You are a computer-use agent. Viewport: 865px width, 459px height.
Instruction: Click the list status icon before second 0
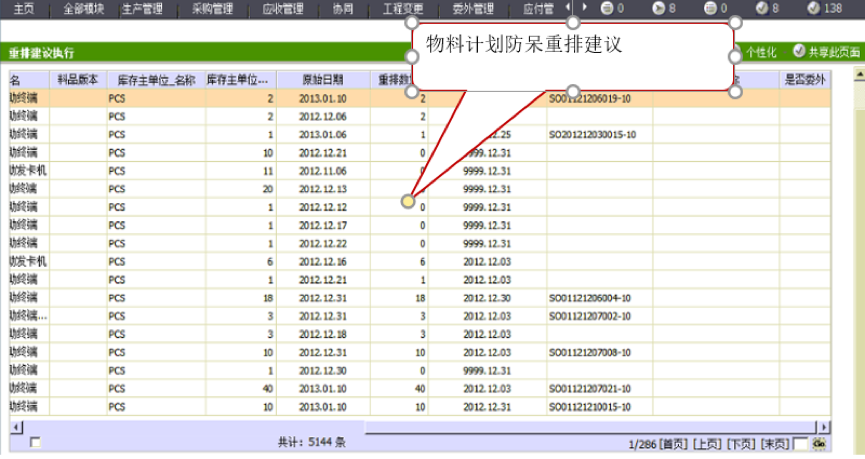[x=710, y=8]
